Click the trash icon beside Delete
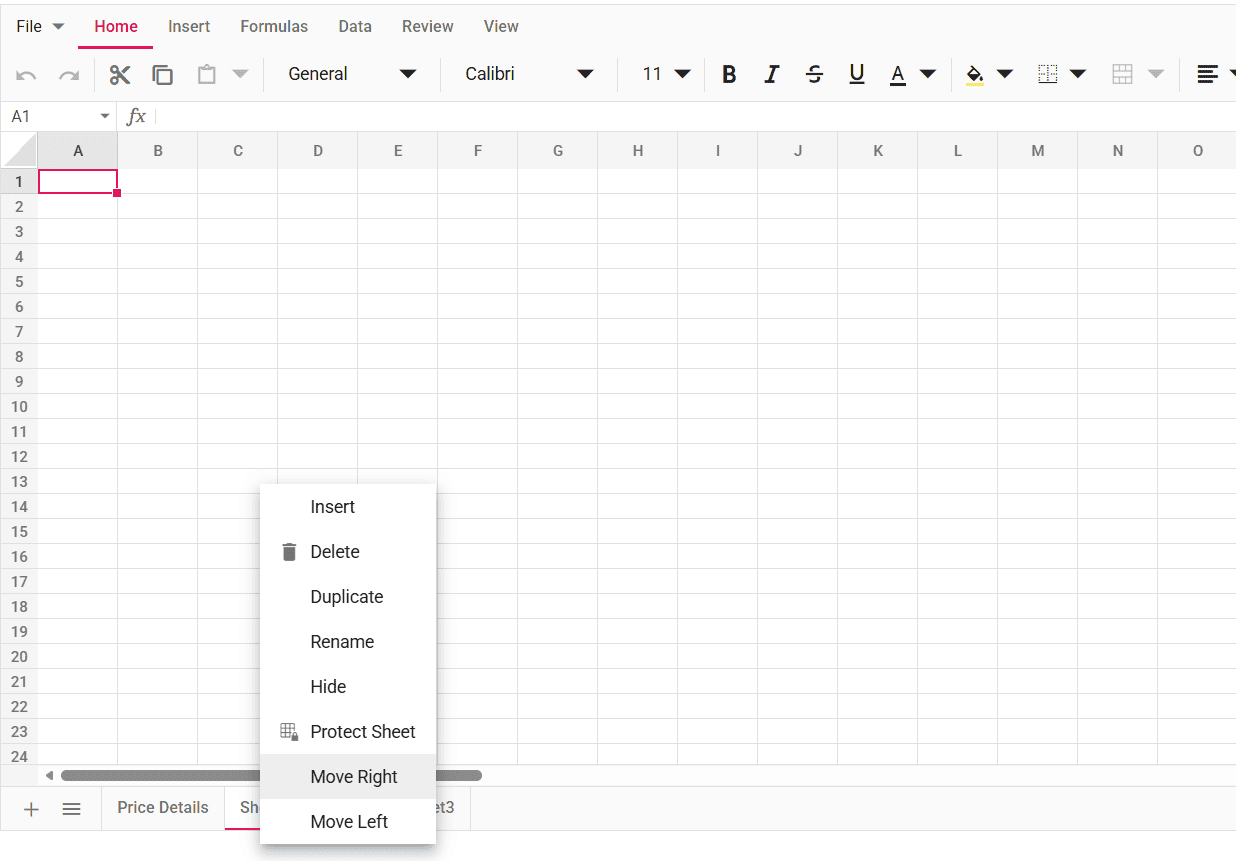This screenshot has width=1236, height=861. coord(289,552)
